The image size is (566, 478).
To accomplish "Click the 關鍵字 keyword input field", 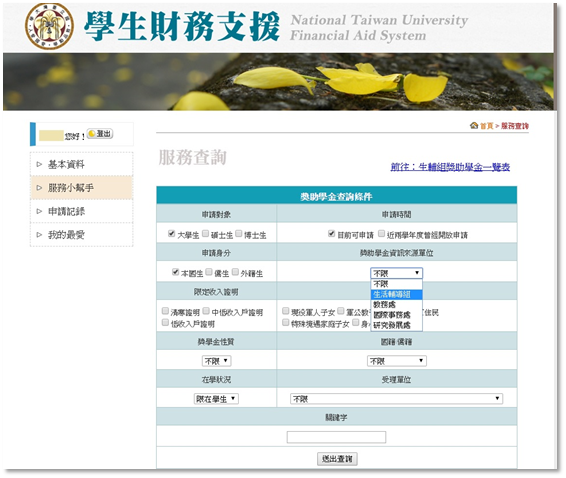I will coord(336,437).
